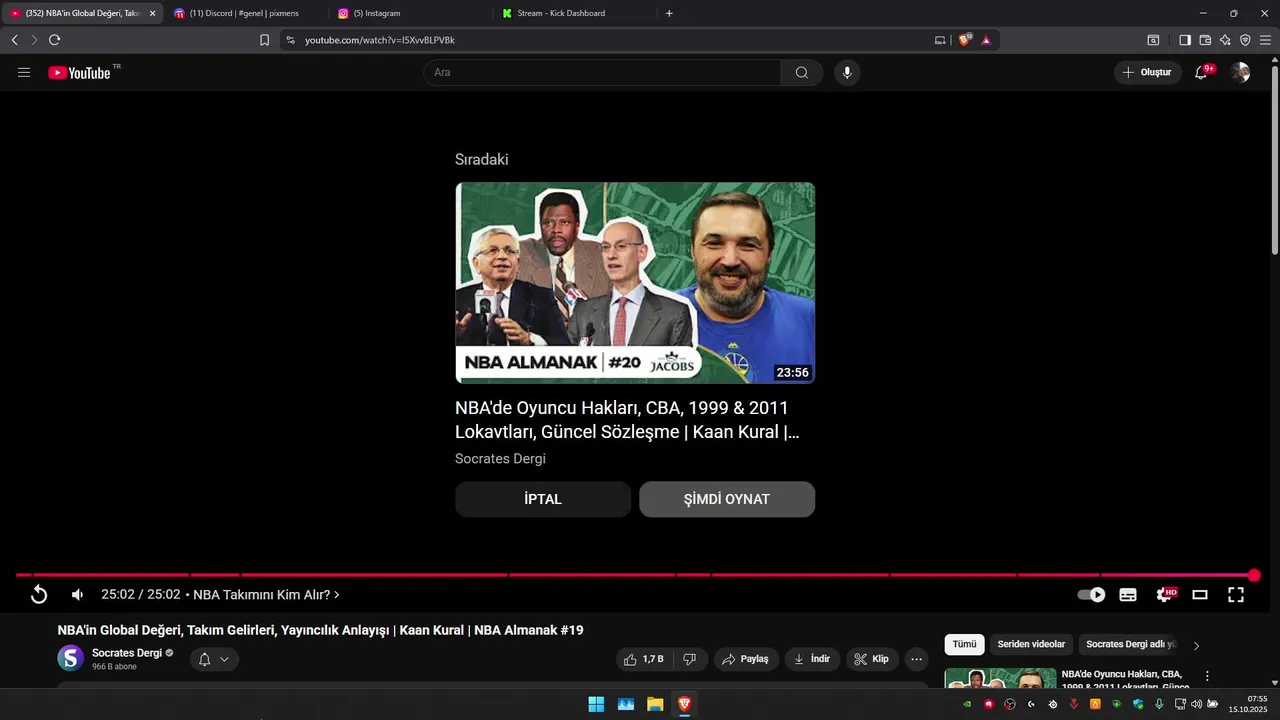Enter full screen mode

[1236, 595]
